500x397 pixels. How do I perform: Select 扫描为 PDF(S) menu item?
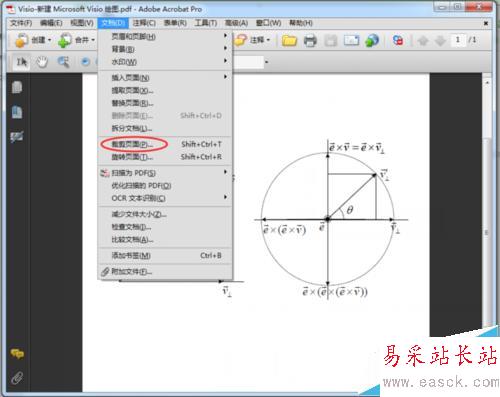coord(165,173)
